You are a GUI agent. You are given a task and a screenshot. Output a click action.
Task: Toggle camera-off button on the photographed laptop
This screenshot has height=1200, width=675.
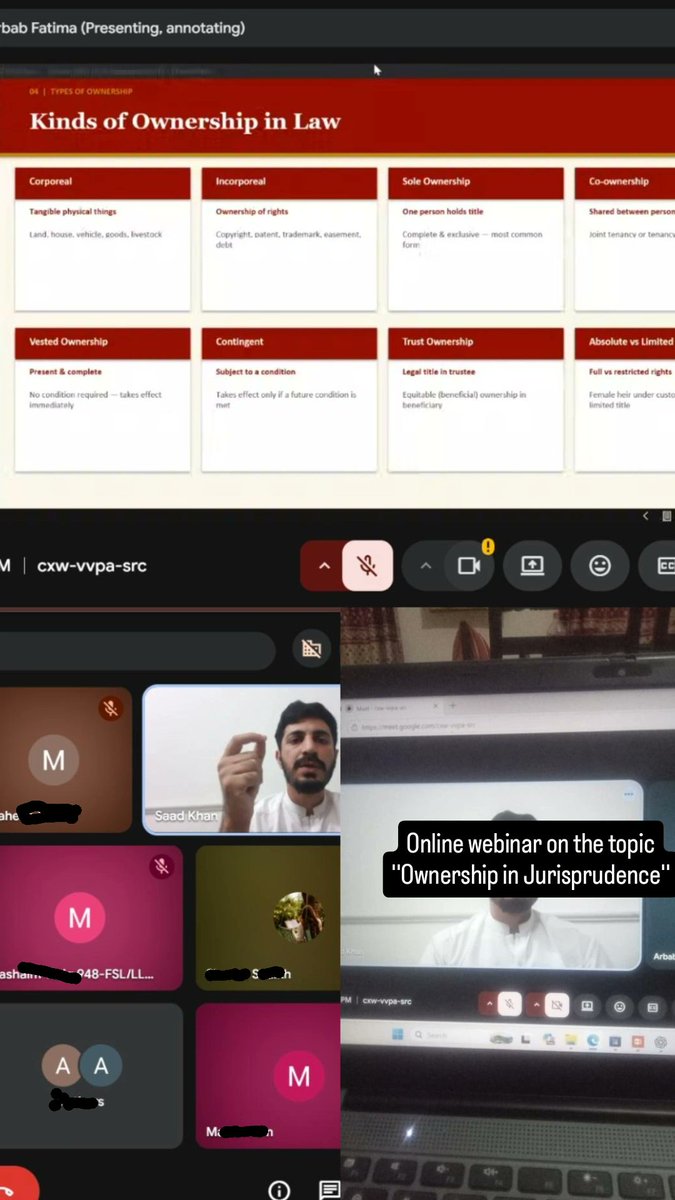[557, 1004]
